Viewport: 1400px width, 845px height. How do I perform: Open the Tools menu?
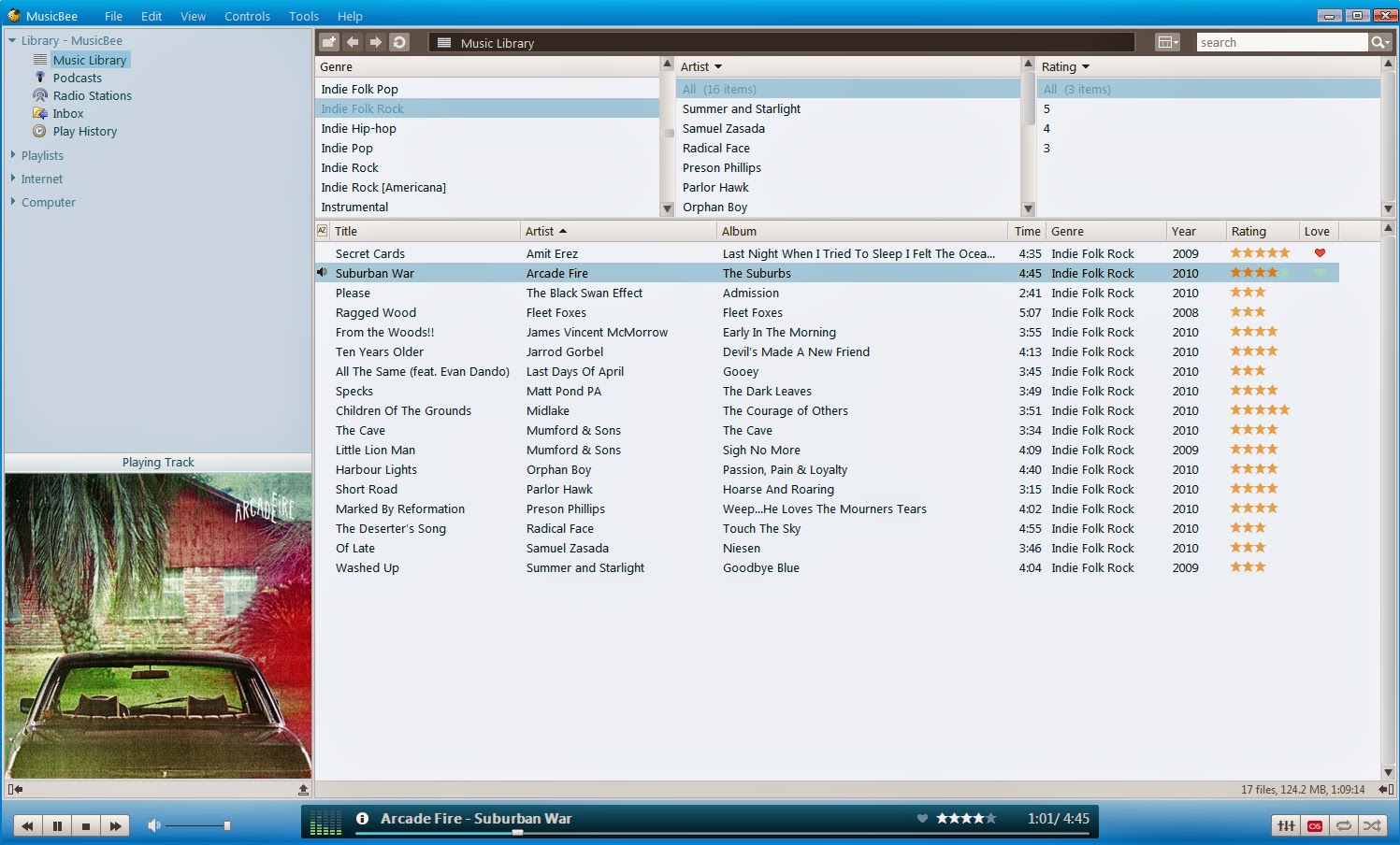click(x=304, y=16)
